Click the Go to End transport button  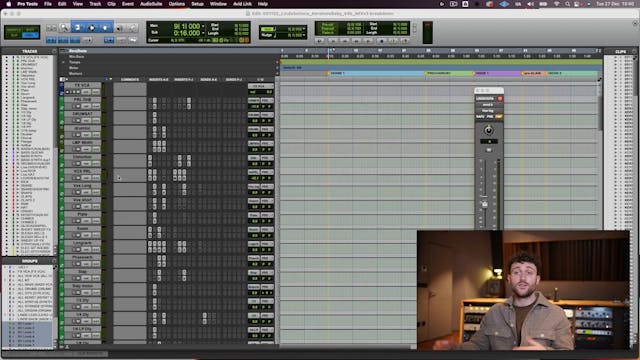pyautogui.click(x=369, y=41)
